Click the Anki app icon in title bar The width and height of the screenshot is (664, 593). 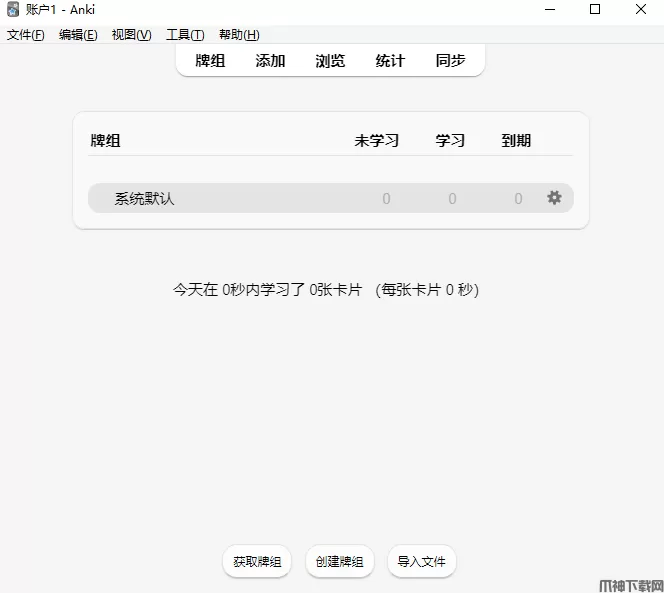click(x=13, y=9)
